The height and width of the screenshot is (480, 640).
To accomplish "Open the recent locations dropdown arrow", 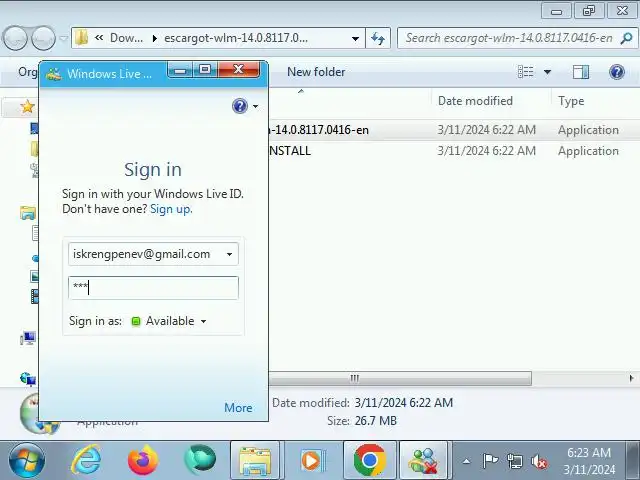I will (63, 38).
